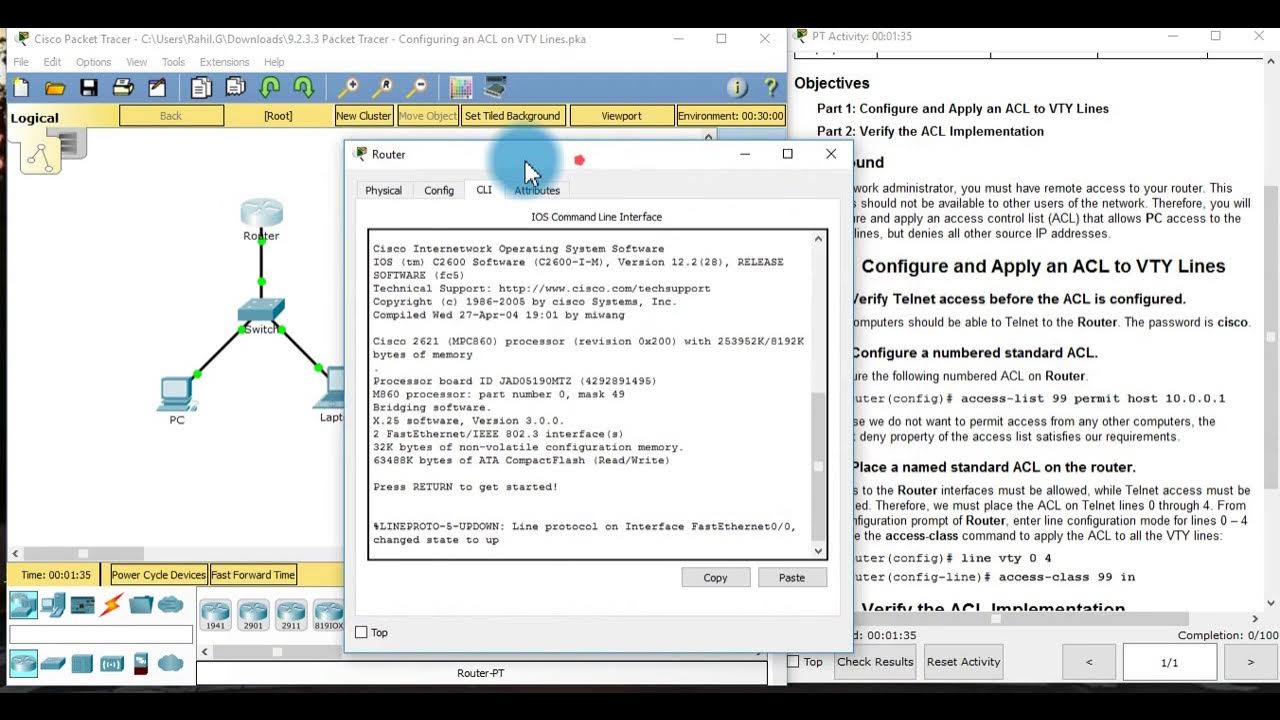Select Security subcategory icon
Screen dimensions: 1280x720
pos(141,663)
